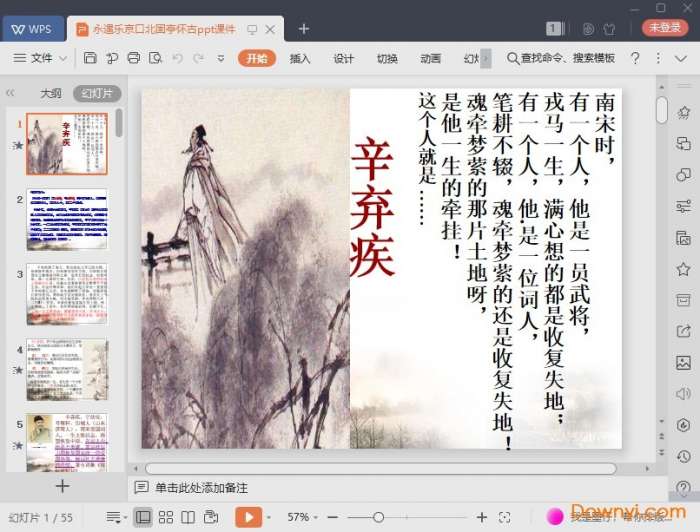Open the star favorites icon in sidebar
The height and width of the screenshot is (532, 700).
[x=683, y=269]
